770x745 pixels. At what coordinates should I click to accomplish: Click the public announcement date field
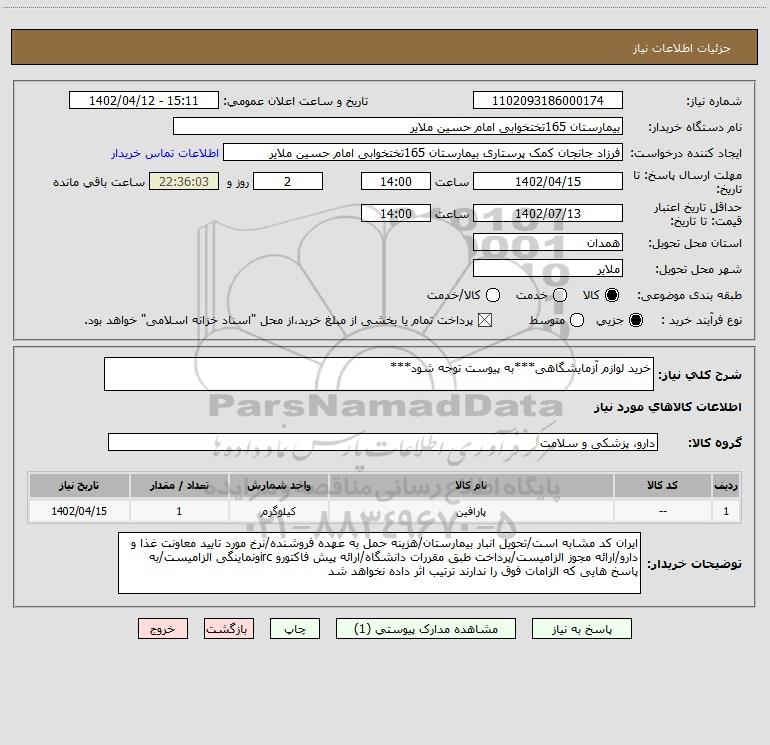click(144, 101)
